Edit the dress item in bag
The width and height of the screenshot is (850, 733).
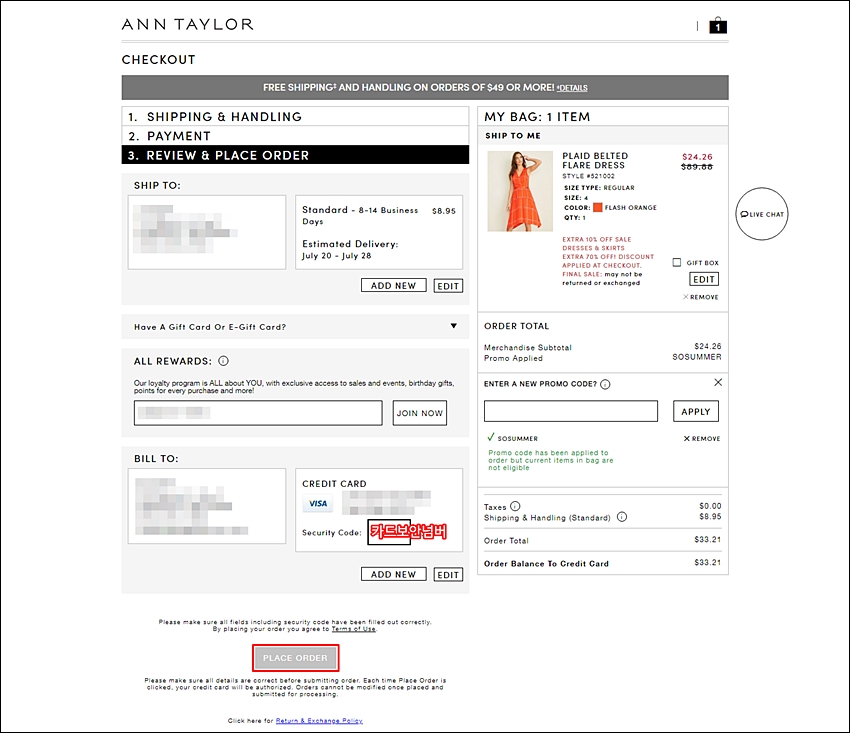[704, 279]
